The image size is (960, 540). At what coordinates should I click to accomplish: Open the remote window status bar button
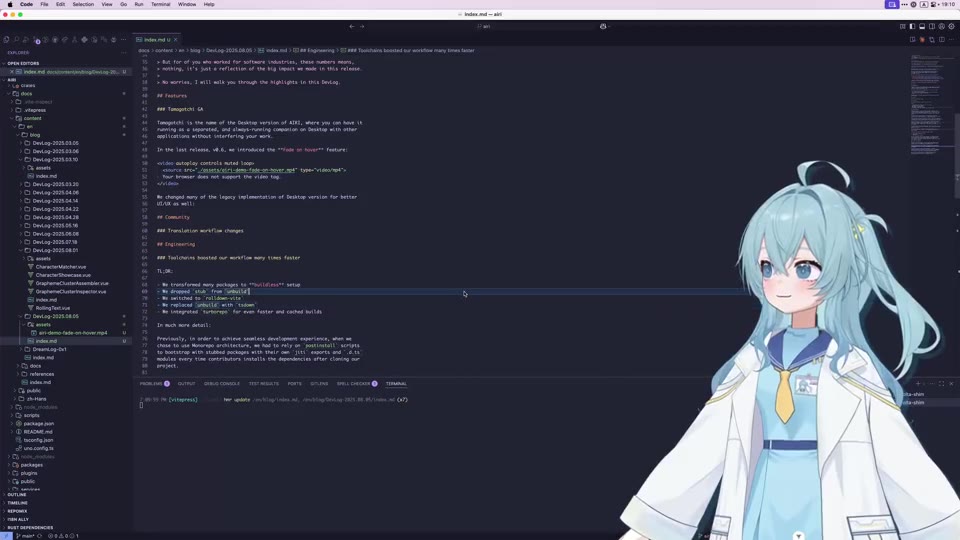tap(6, 536)
